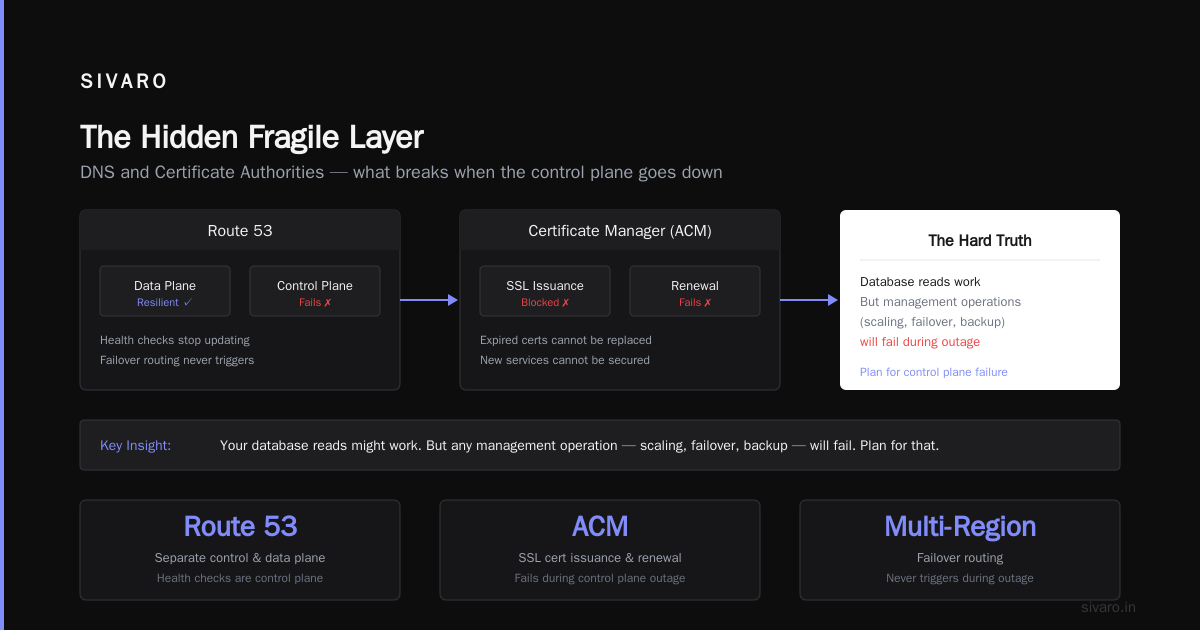Click 'Failover routing never triggers' text
The image size is (1200, 630).
pos(177,360)
